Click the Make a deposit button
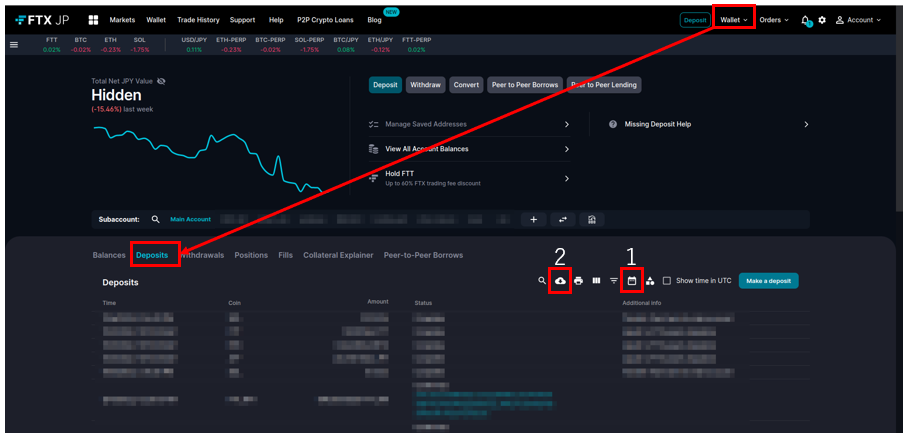This screenshot has height=442, width=907. coord(769,281)
